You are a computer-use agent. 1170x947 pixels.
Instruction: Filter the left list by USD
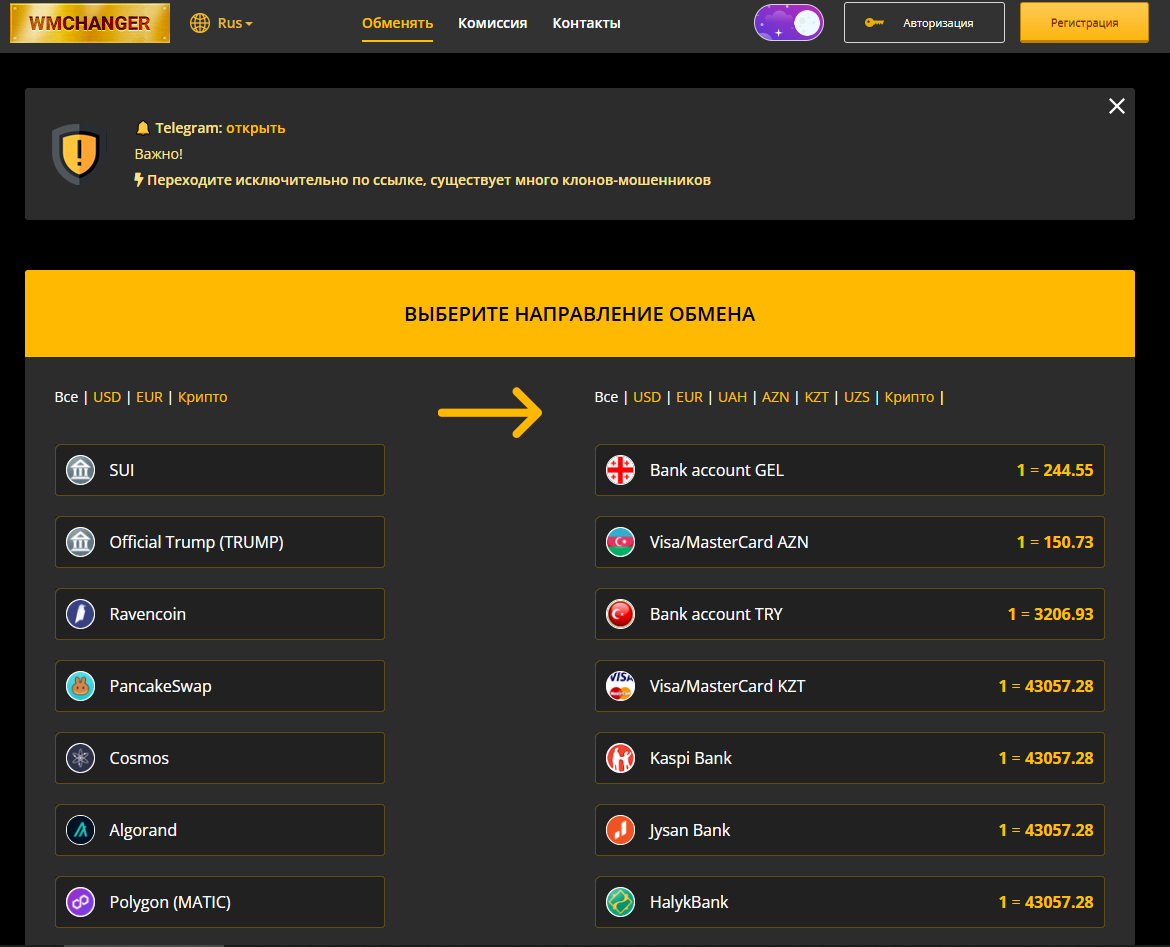coord(107,397)
